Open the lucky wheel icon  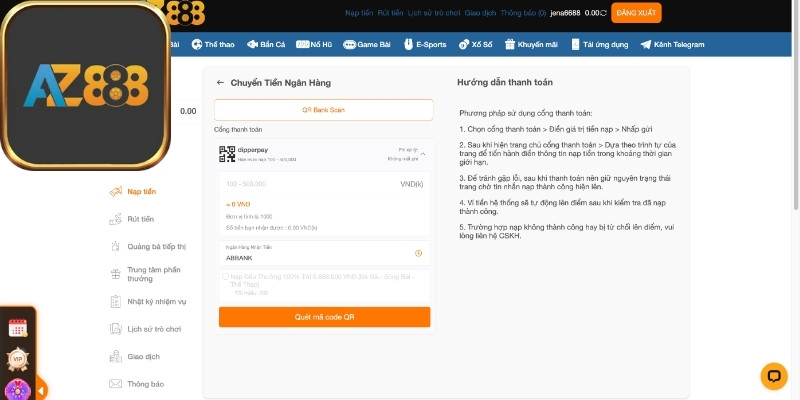[x=18, y=389]
